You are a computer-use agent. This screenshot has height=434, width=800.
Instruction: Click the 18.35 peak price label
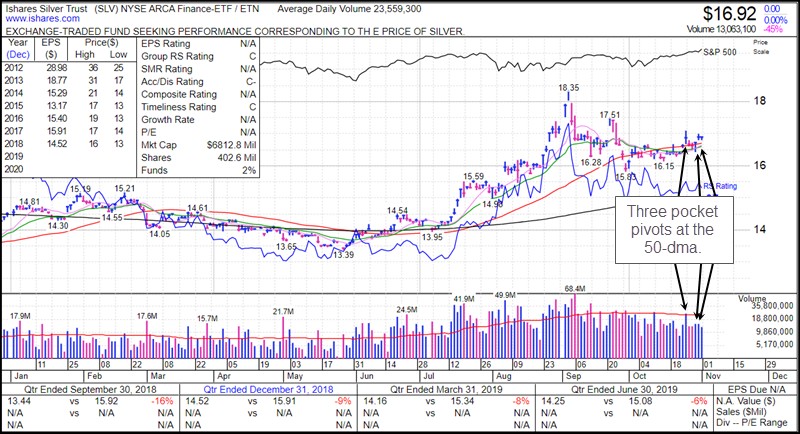(x=568, y=88)
